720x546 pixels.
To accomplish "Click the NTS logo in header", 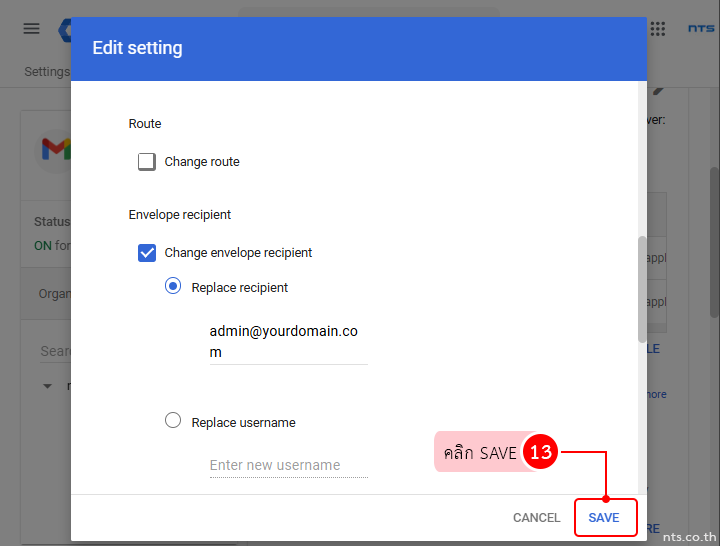I will point(701,28).
